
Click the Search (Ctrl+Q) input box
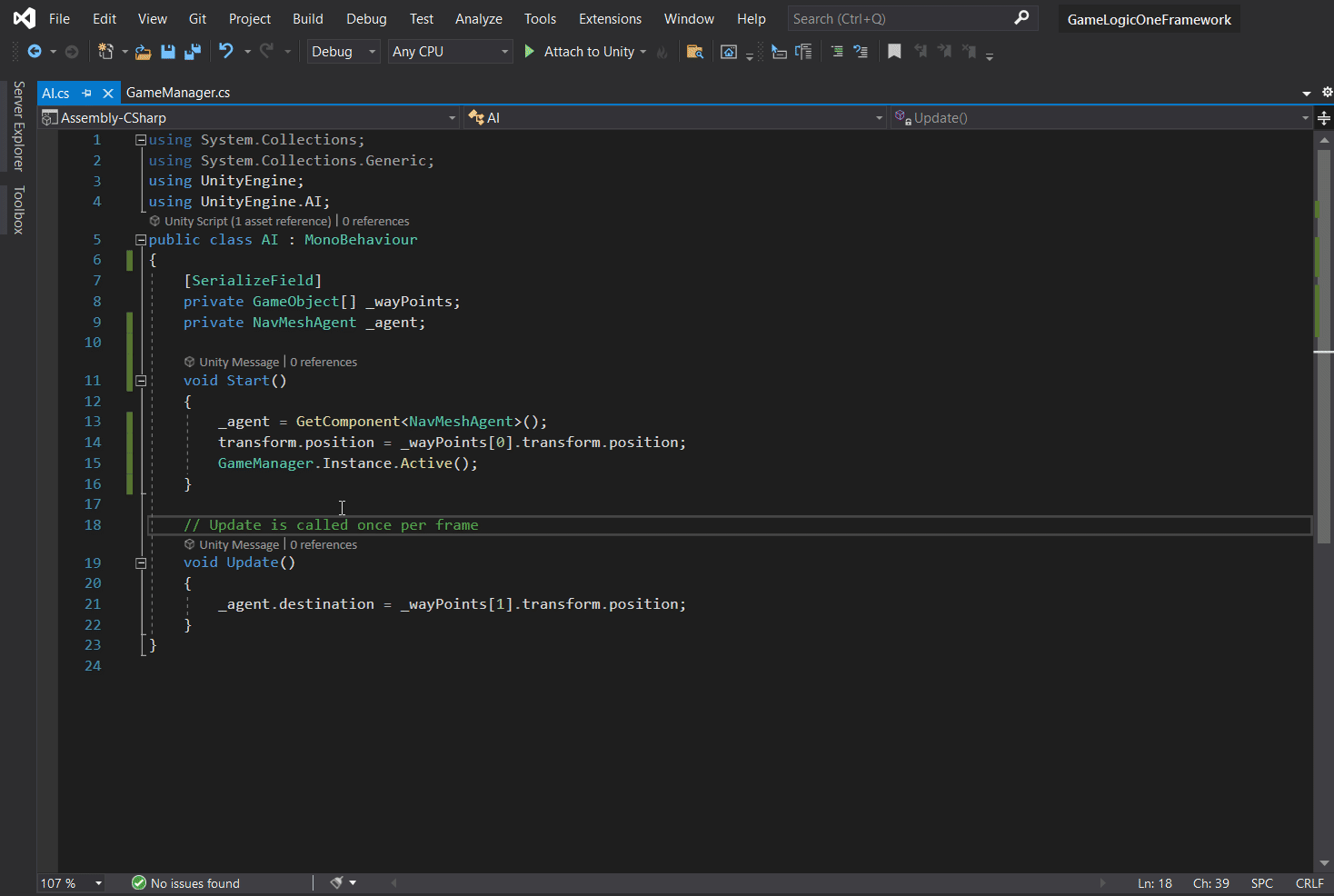click(900, 19)
